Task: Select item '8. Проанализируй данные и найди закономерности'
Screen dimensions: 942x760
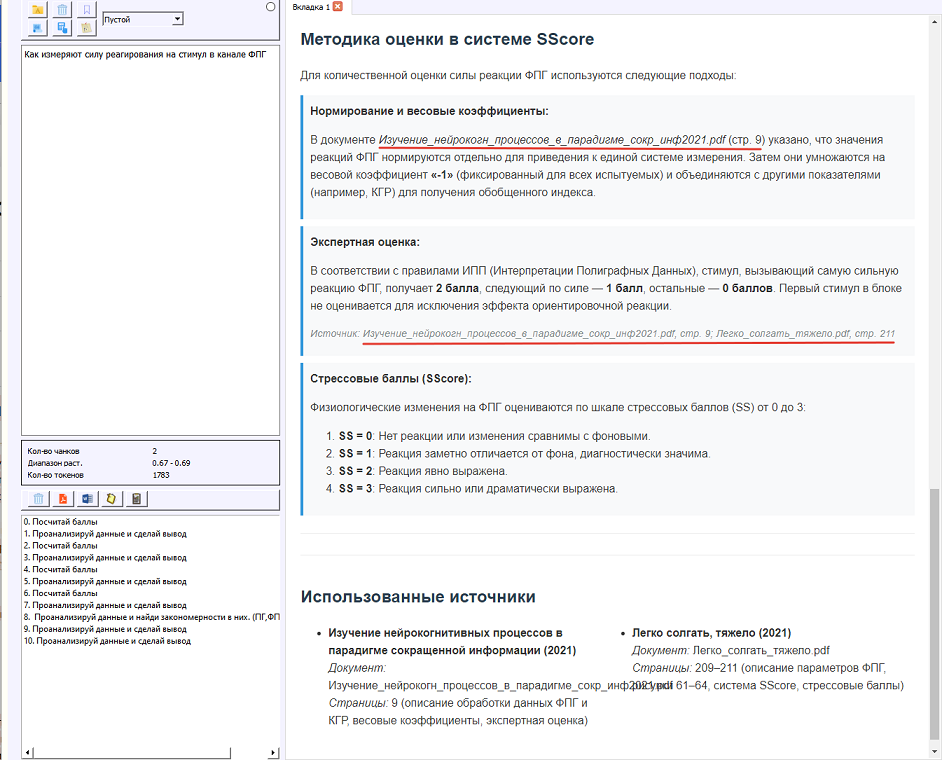Action: click(140, 617)
